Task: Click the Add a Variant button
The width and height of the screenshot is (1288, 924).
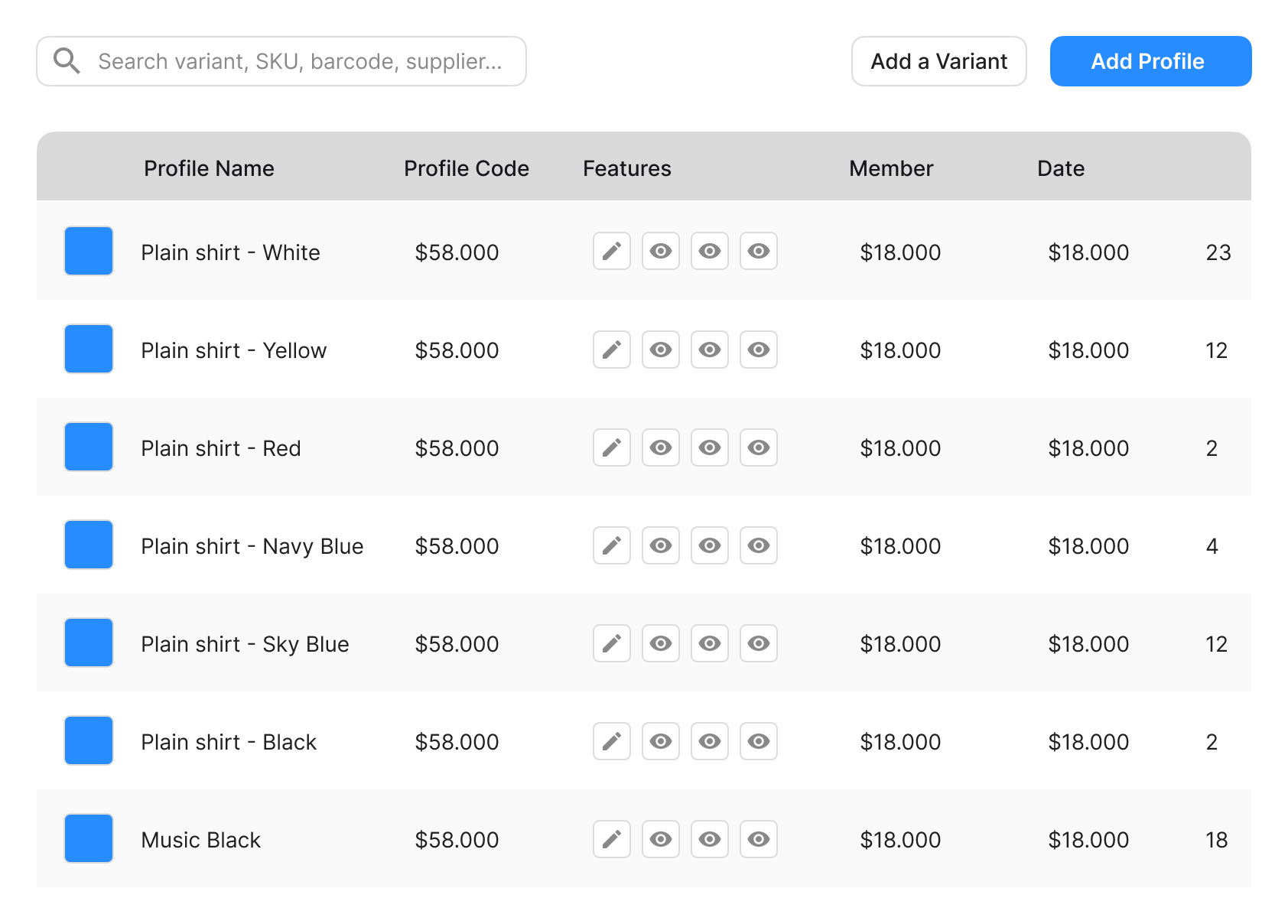Action: (x=938, y=61)
